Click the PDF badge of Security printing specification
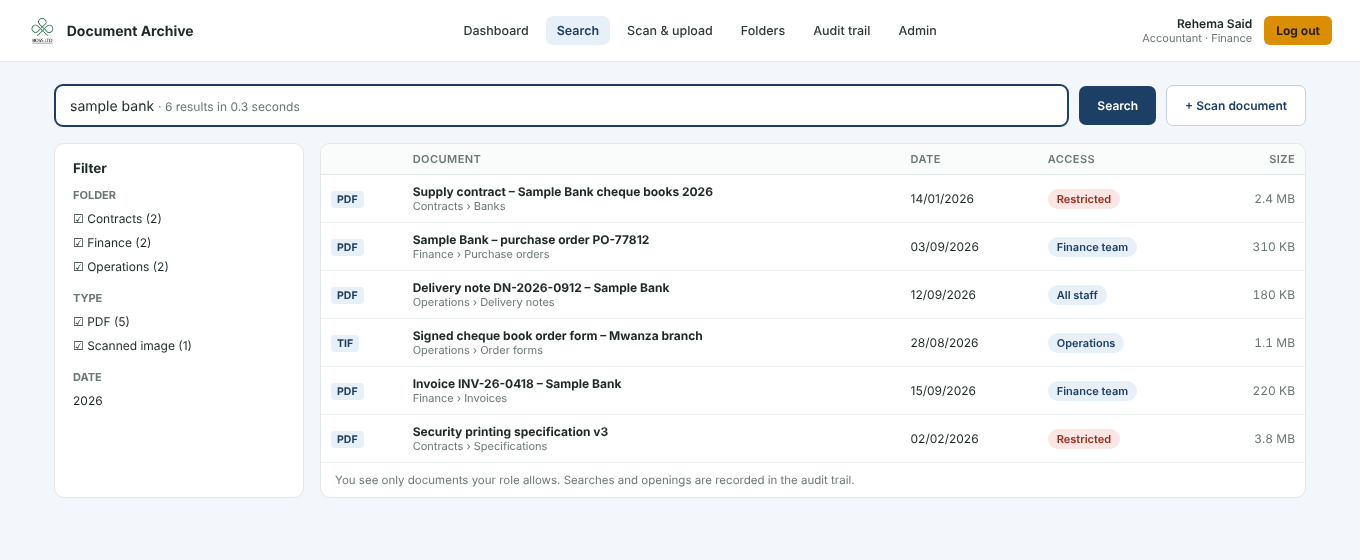The height and width of the screenshot is (560, 1360). coord(347,439)
